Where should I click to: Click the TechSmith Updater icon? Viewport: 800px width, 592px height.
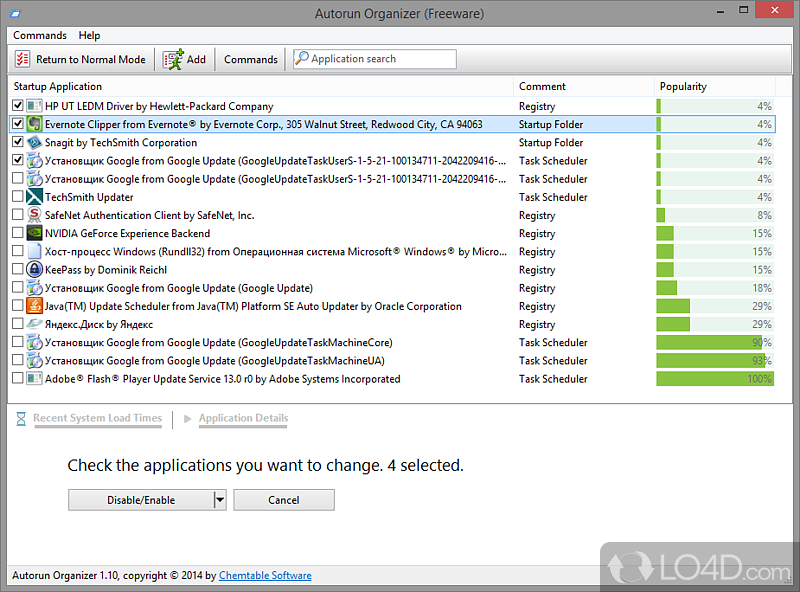point(35,197)
